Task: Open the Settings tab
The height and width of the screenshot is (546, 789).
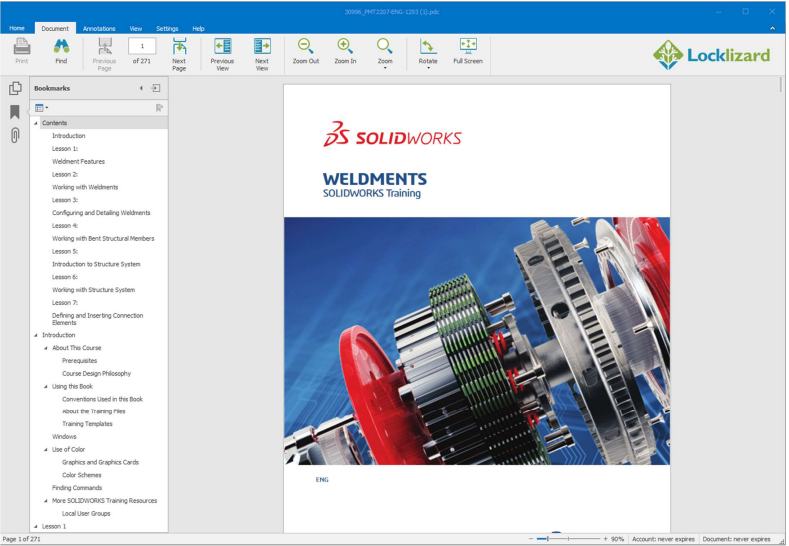Action: click(x=167, y=29)
